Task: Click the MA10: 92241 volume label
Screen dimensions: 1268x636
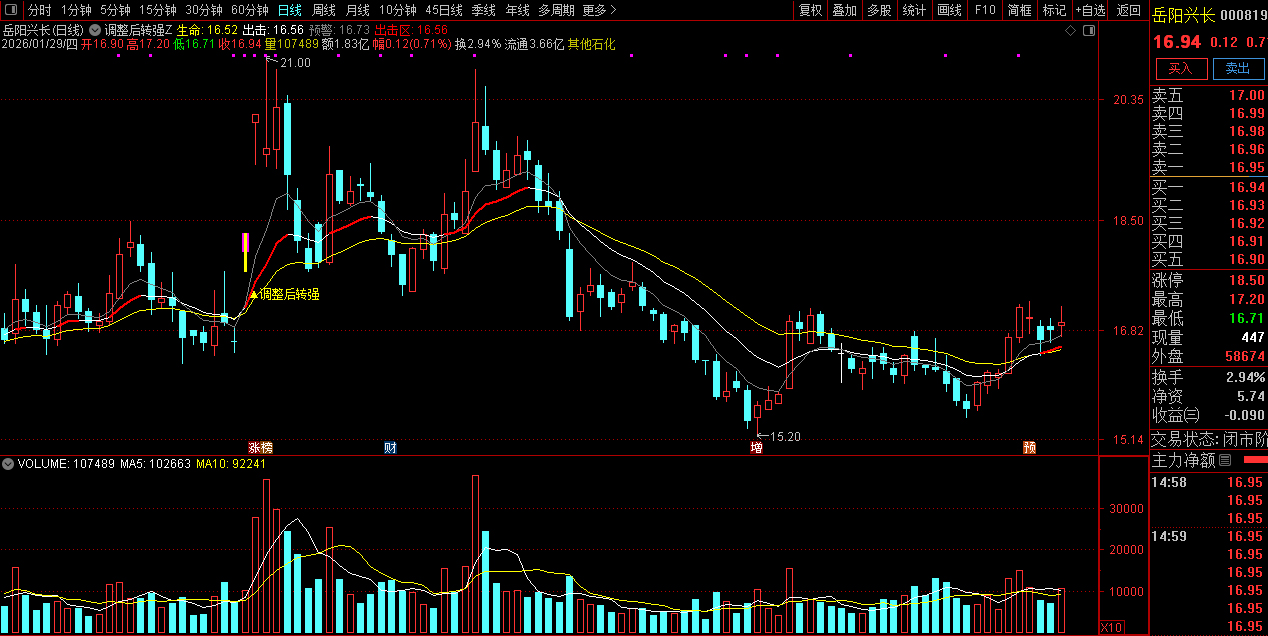Action: pos(231,464)
